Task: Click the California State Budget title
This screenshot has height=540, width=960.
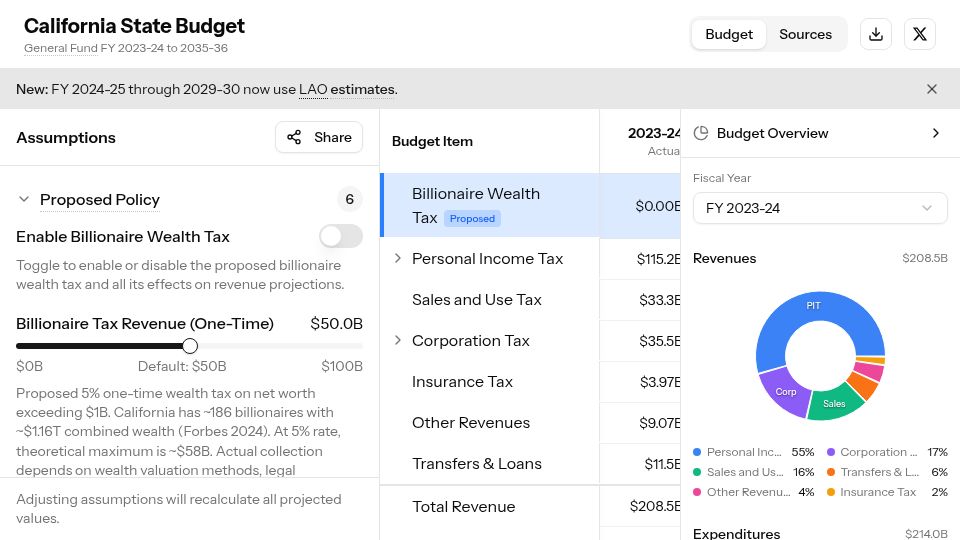Action: [134, 26]
